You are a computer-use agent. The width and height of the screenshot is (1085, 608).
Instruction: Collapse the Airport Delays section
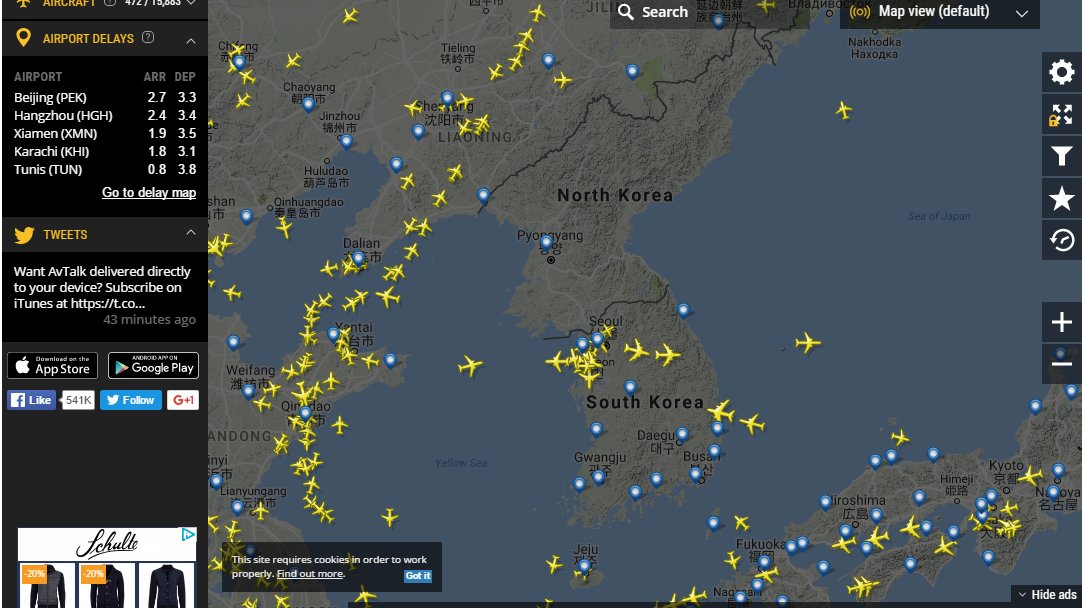(191, 41)
